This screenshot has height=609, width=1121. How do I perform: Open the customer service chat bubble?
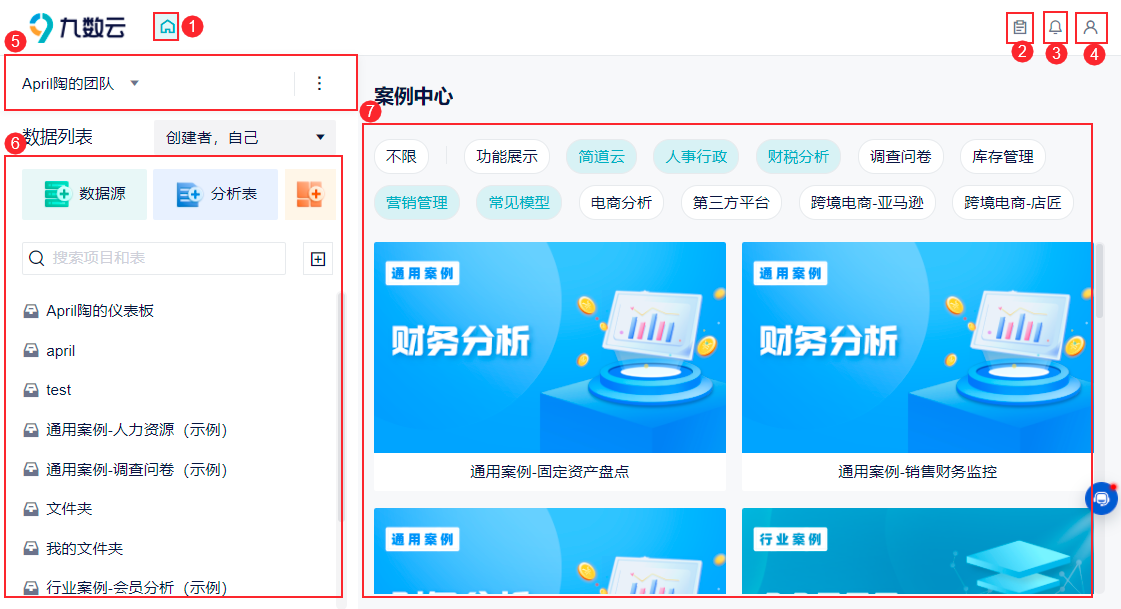tap(1102, 498)
